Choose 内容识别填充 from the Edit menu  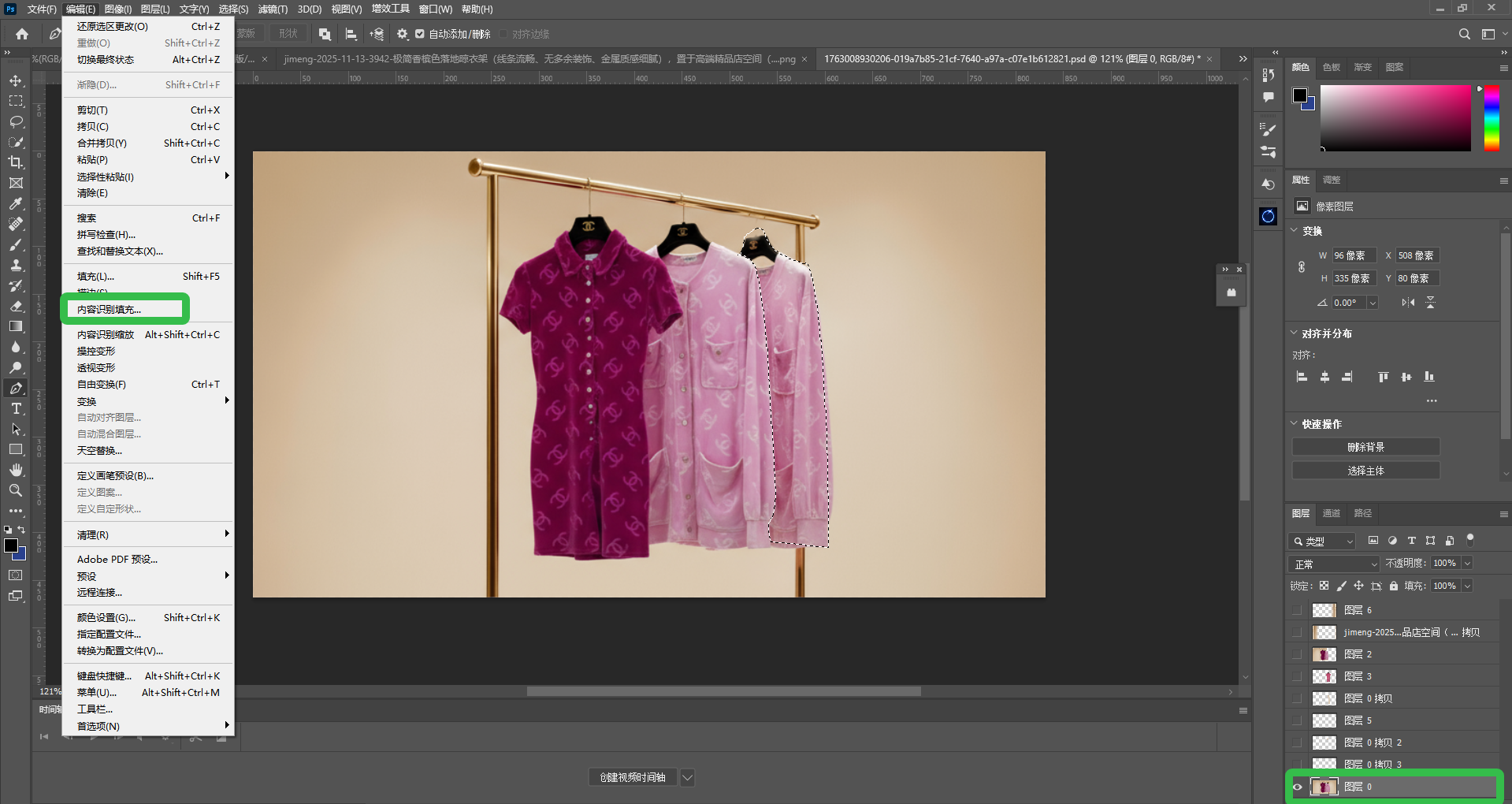click(109, 310)
